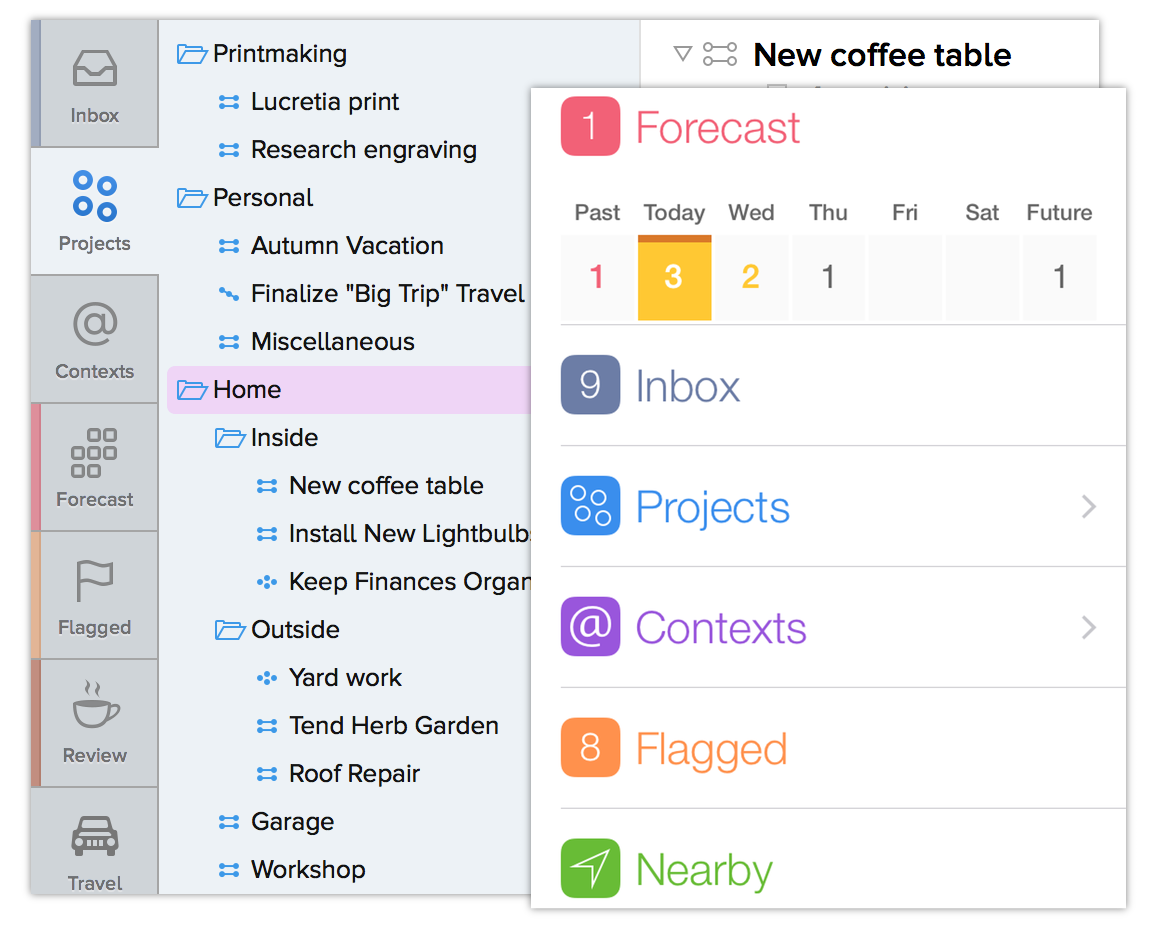Open the Inbox row showing 9 items
Viewport: 1160px width, 938px height.
click(x=843, y=385)
